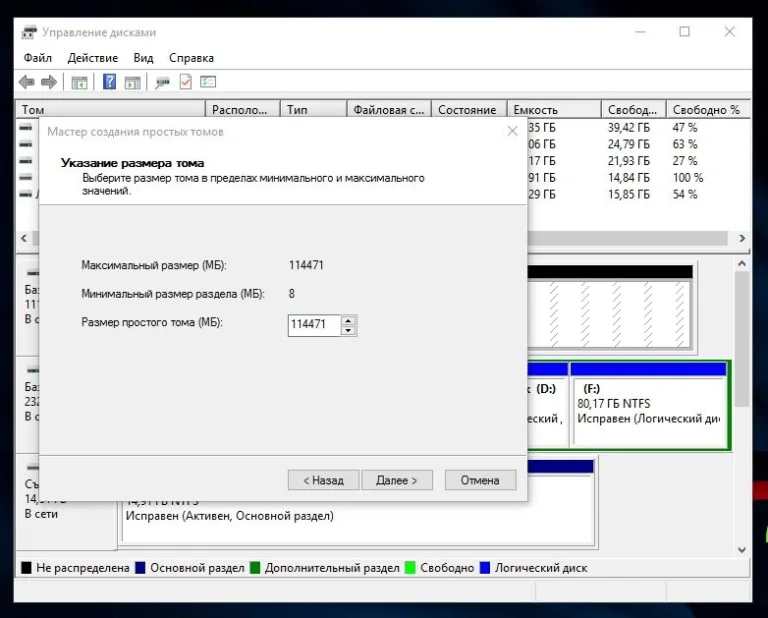
Task: Open the Справка menu
Action: pos(192,58)
